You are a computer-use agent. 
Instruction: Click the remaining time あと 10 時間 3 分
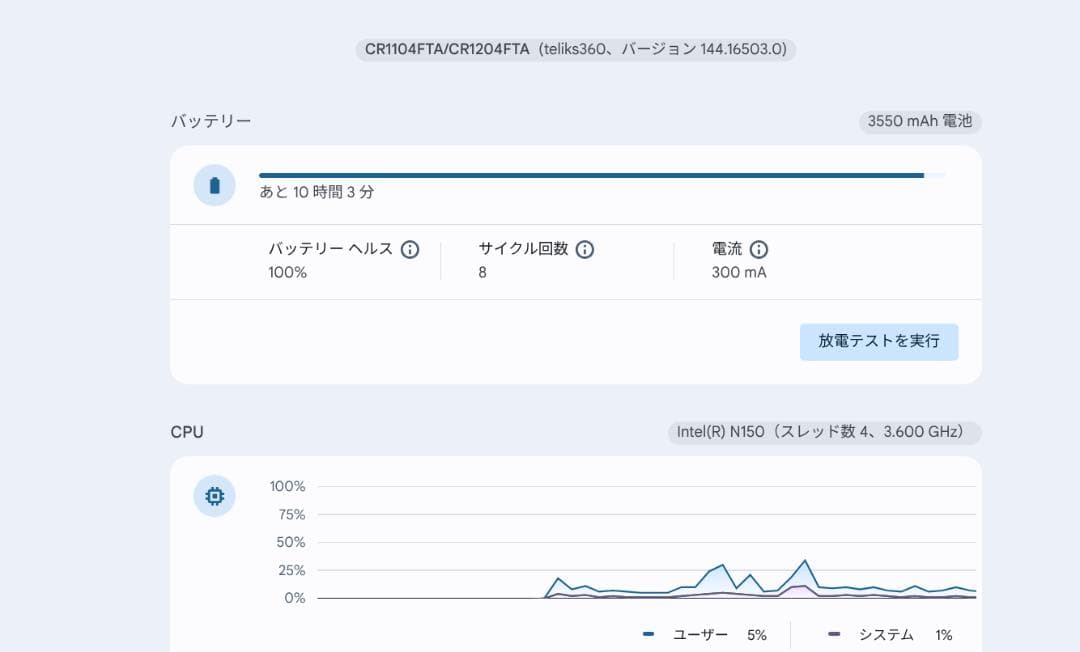314,192
